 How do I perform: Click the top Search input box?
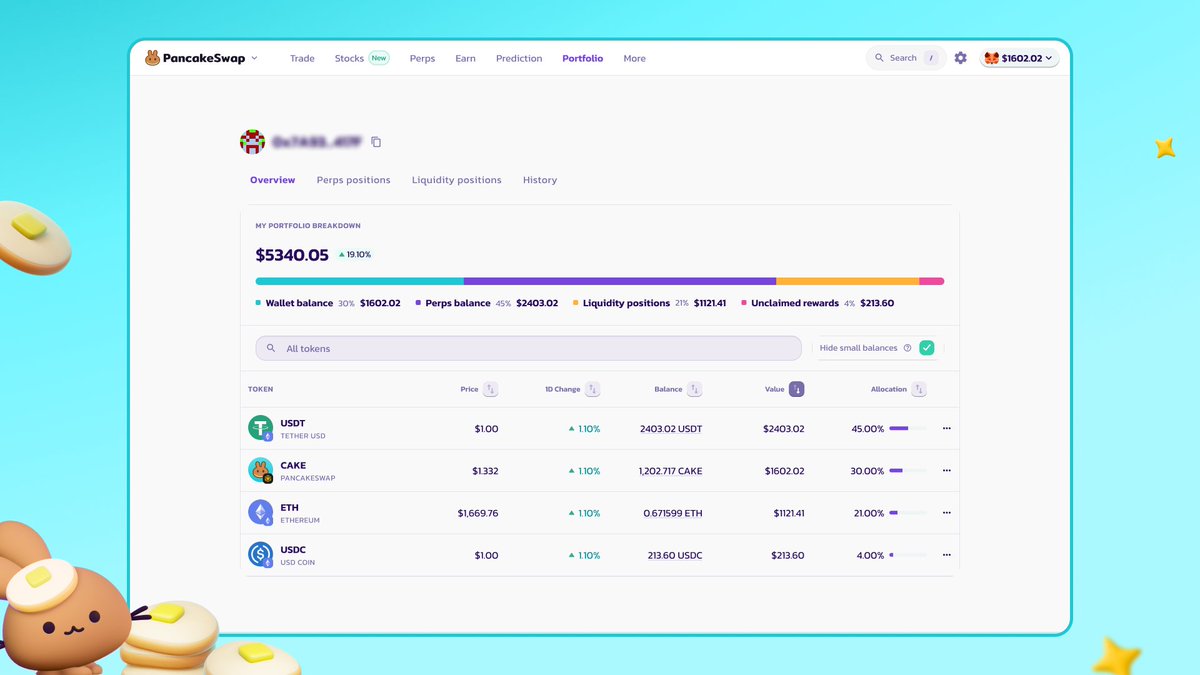[906, 58]
